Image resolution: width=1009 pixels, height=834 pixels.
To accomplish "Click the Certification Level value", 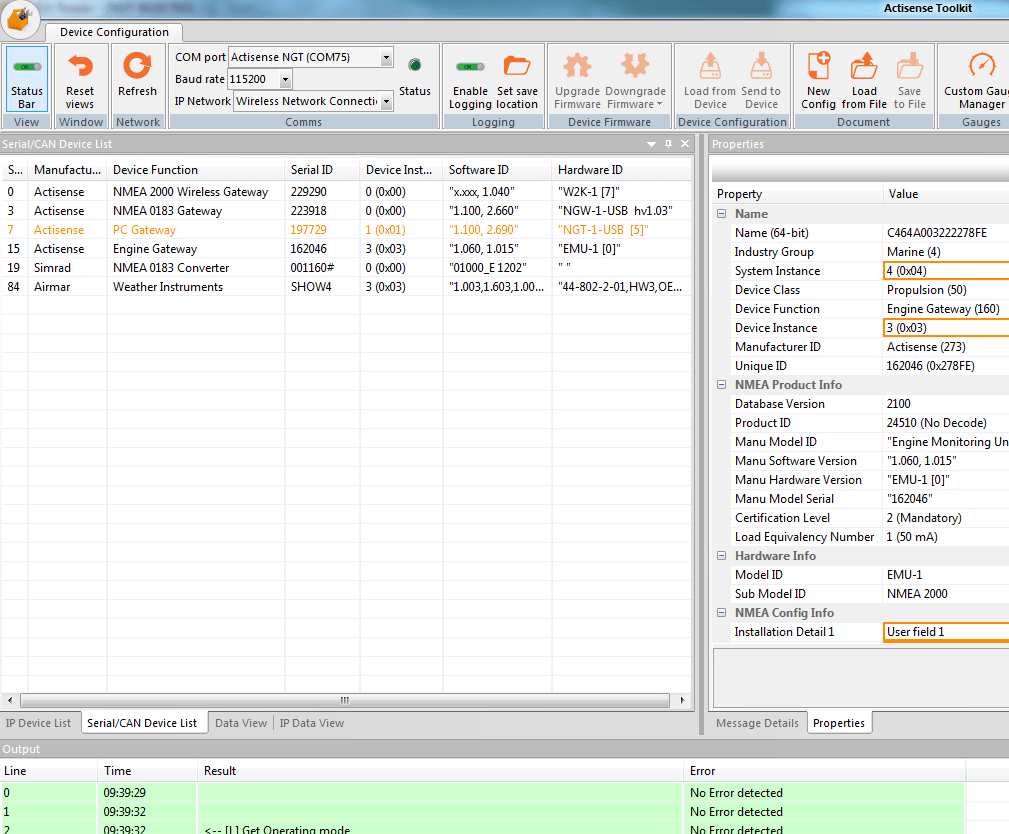I will point(923,518).
